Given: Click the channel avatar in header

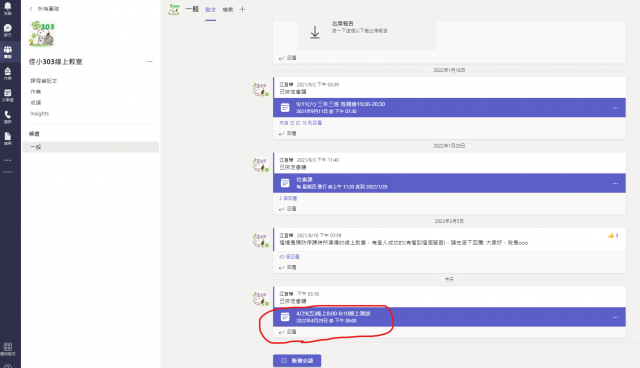Looking at the screenshot, I should tap(174, 9).
